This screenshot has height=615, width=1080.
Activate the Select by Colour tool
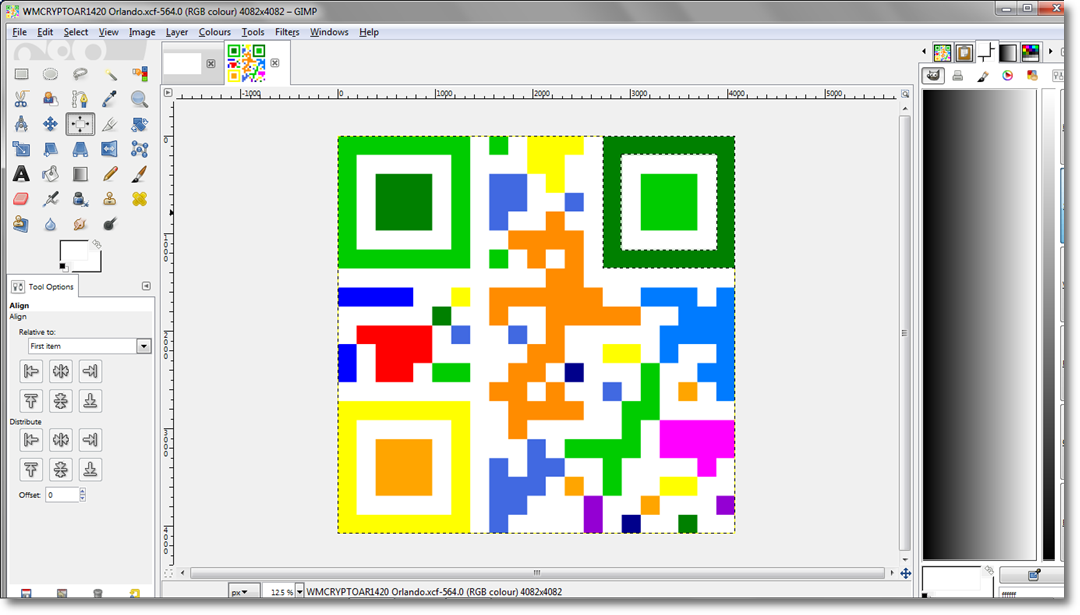139,74
